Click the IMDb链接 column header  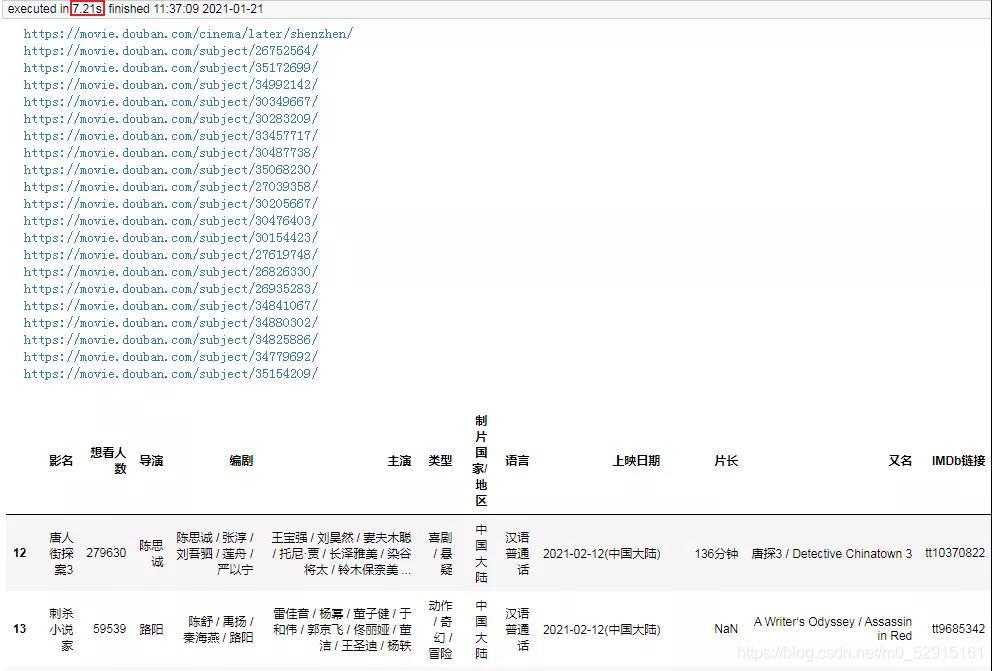click(958, 461)
